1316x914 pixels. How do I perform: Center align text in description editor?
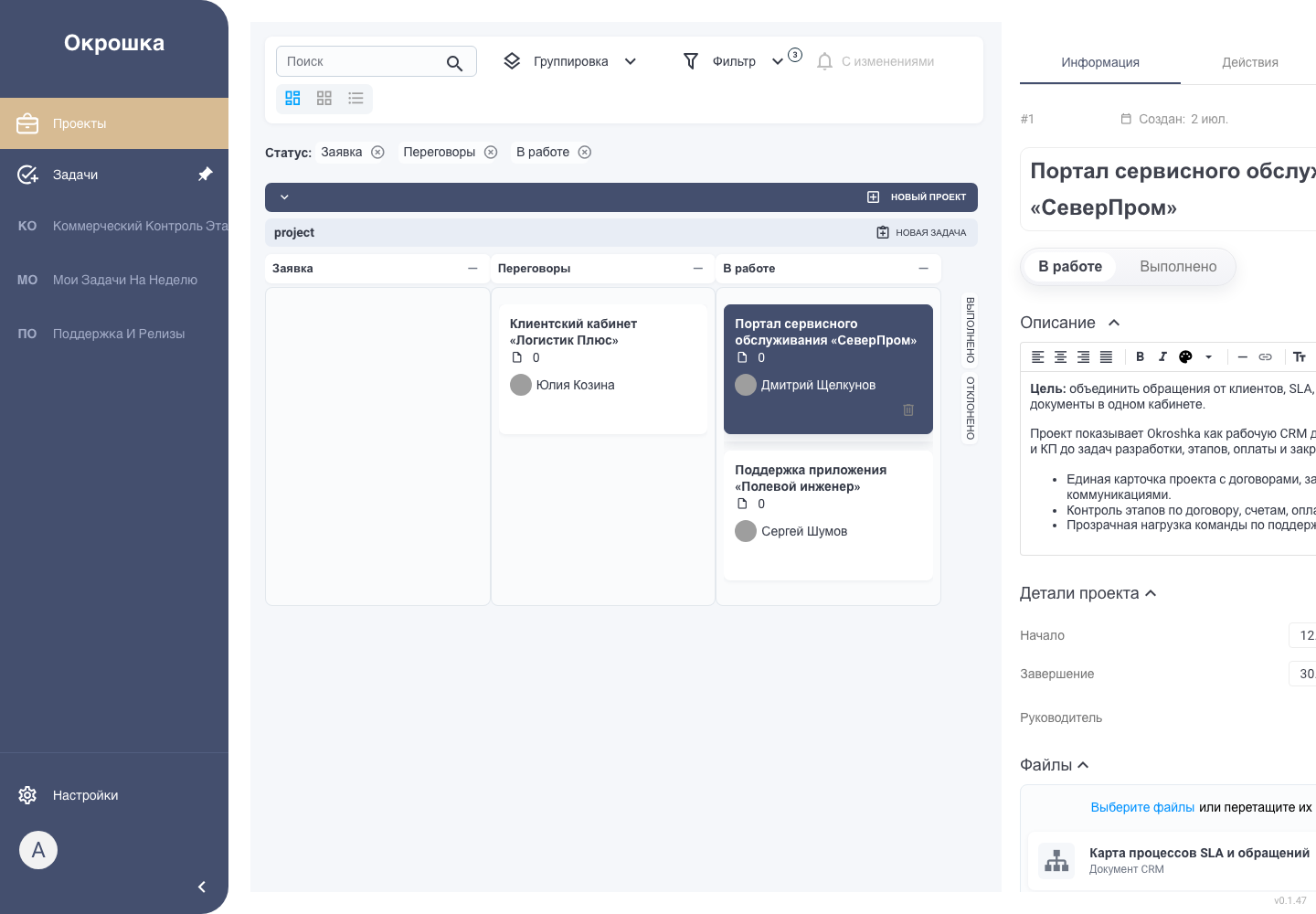(x=1060, y=356)
